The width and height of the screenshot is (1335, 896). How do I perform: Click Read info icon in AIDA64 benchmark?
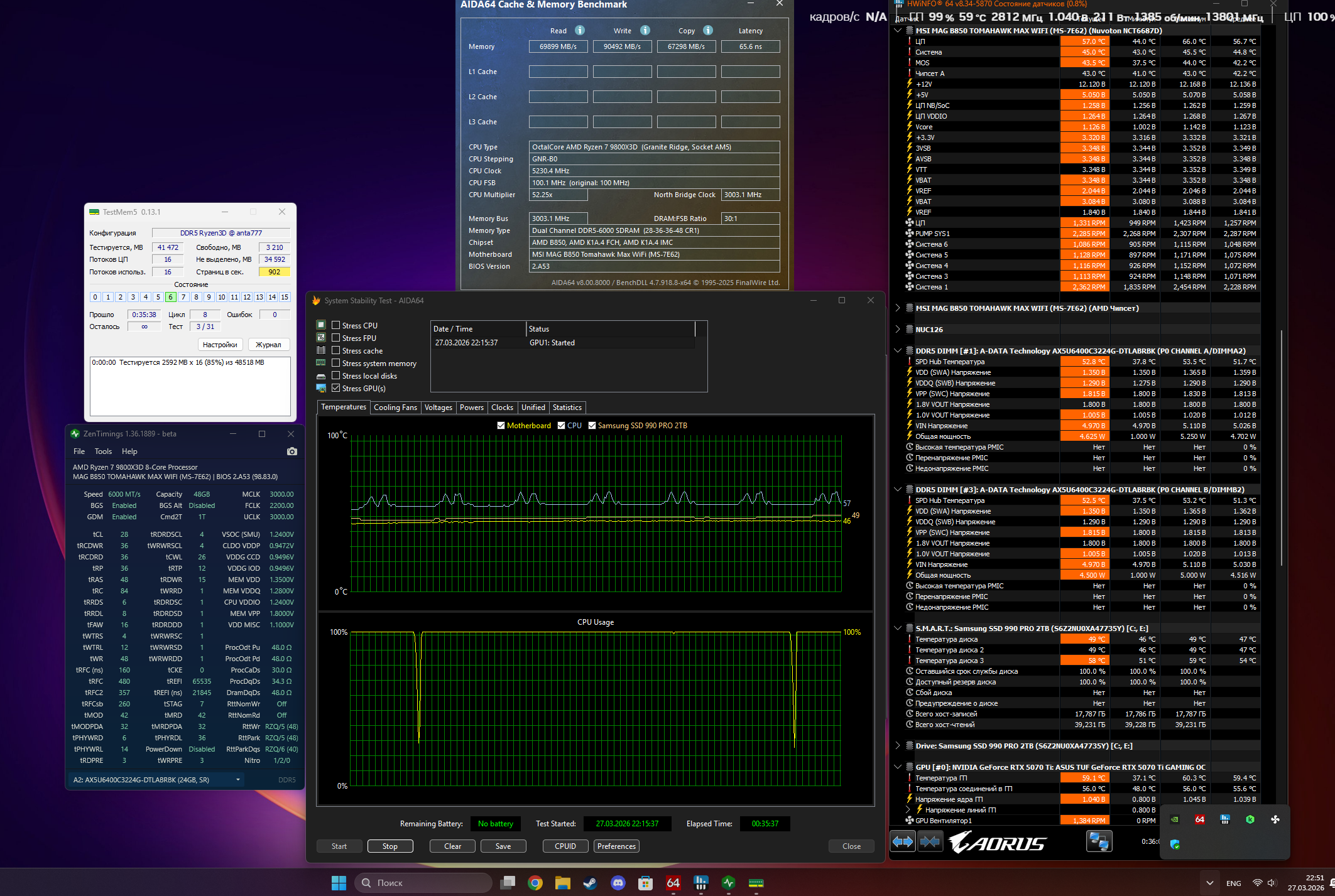[580, 30]
